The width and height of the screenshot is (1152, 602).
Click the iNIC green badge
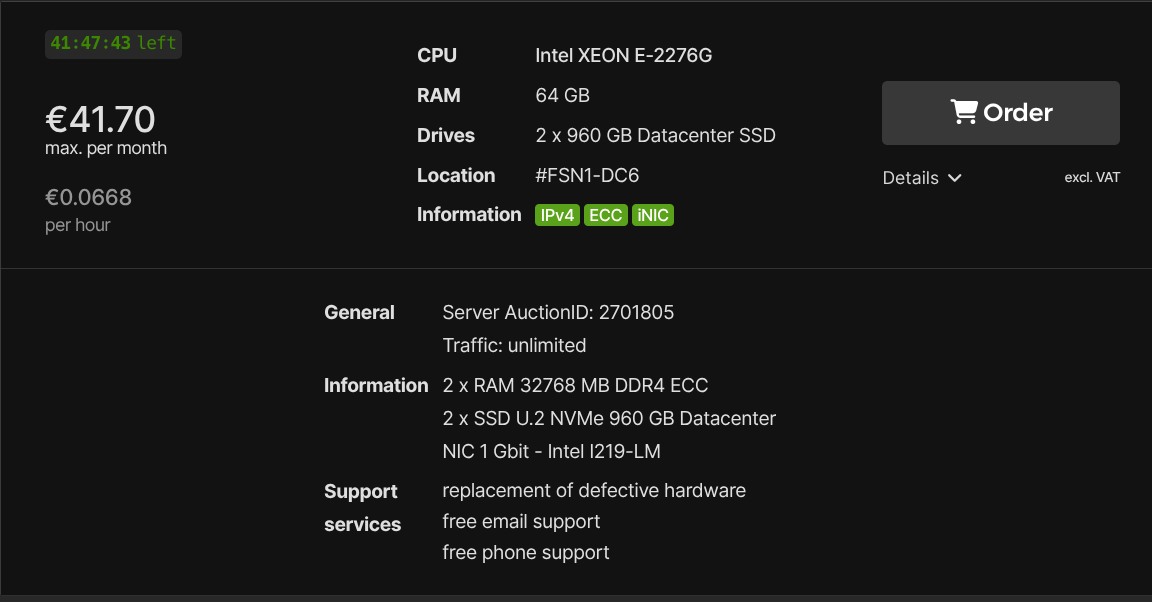tap(653, 215)
